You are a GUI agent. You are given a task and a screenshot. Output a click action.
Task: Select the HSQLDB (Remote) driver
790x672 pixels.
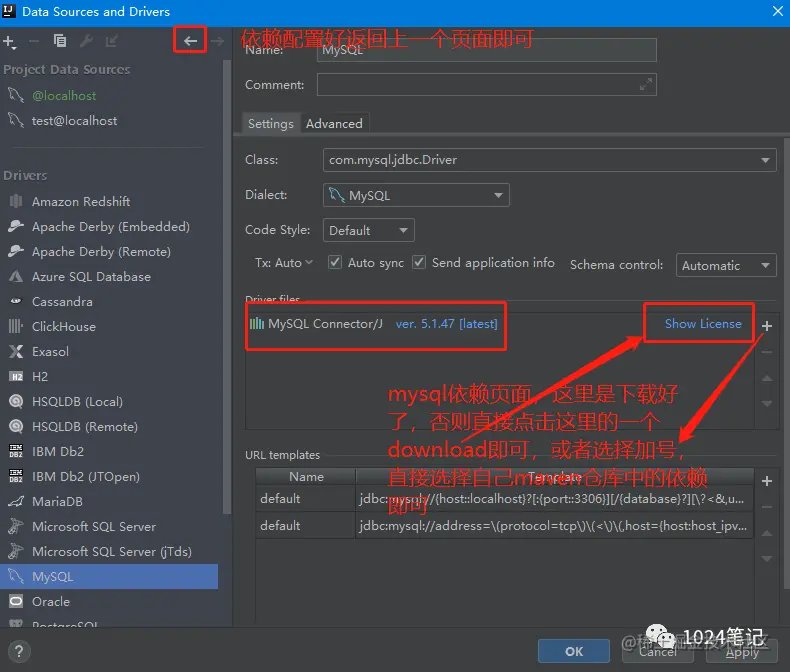[x=109, y=427]
